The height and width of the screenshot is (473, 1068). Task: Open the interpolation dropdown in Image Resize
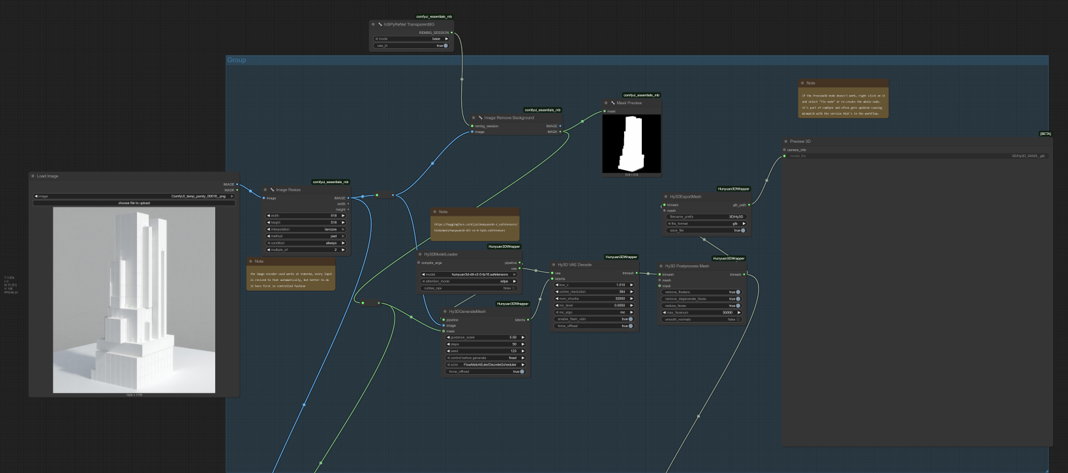[306, 229]
